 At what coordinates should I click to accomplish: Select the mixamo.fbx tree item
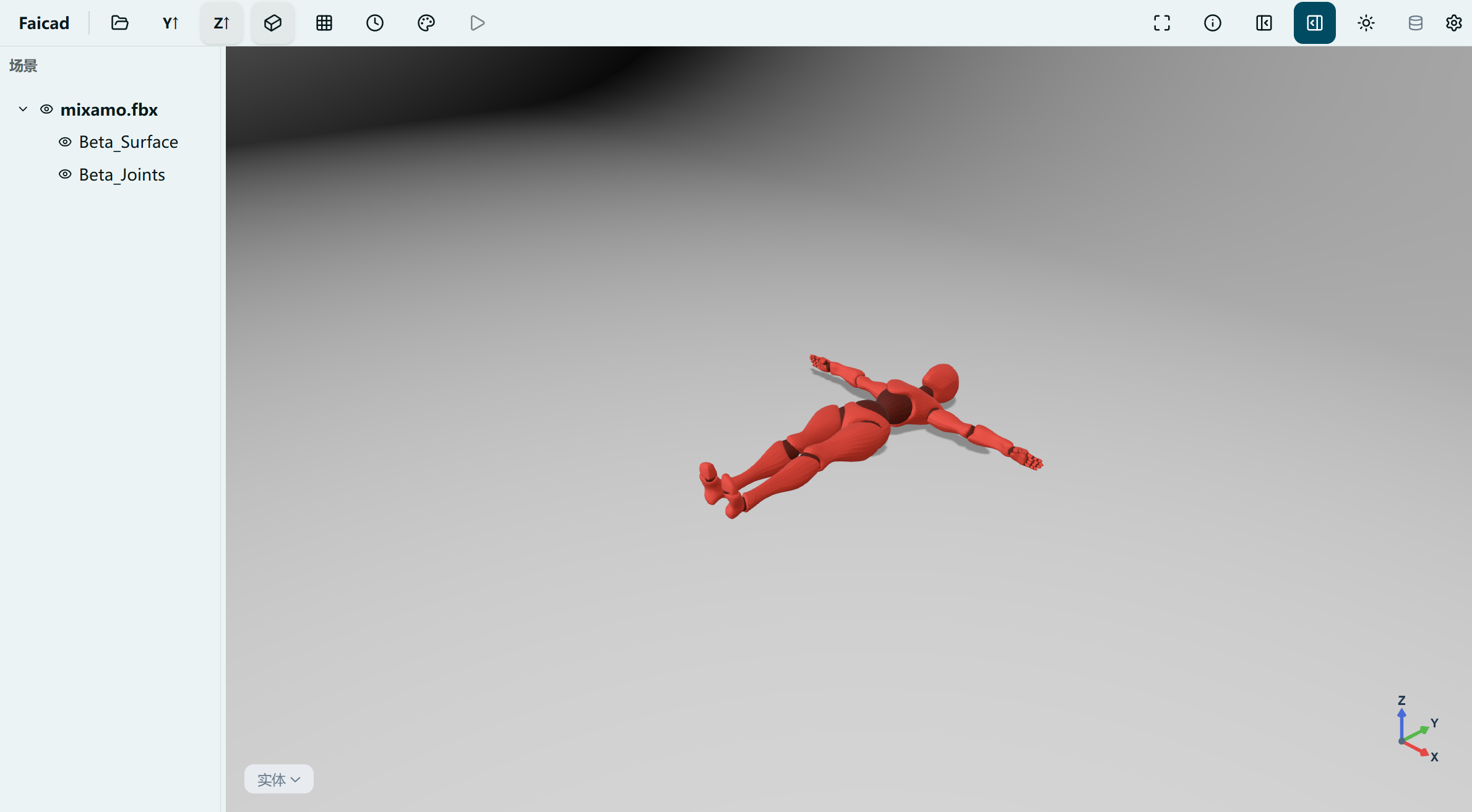pyautogui.click(x=109, y=109)
